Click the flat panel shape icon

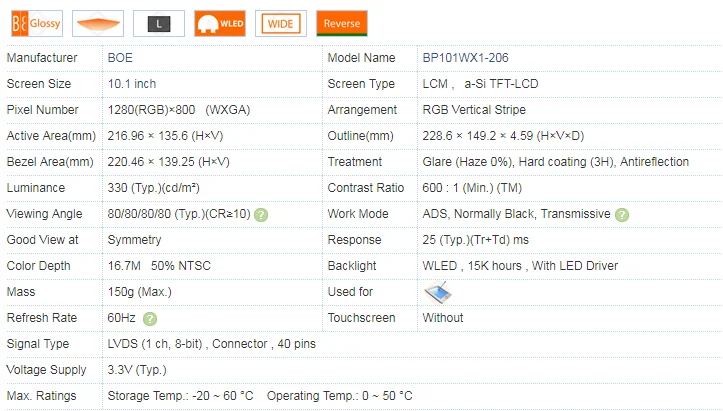(x=98, y=24)
